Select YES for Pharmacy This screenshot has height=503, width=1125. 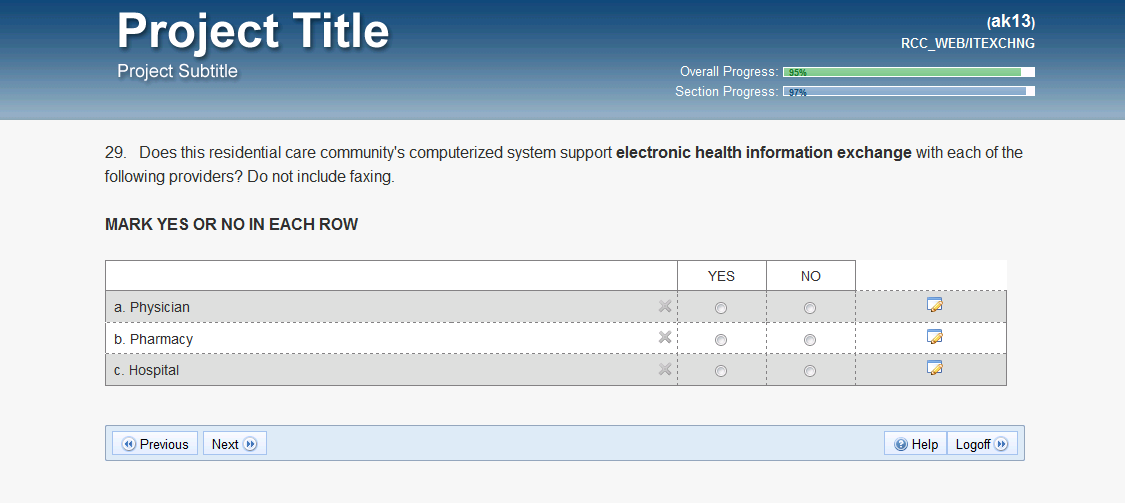tap(721, 340)
